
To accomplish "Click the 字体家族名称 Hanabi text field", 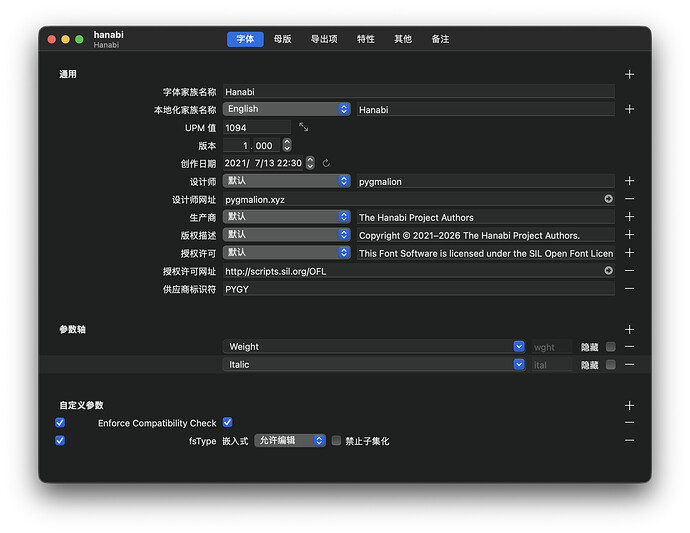I will click(417, 91).
